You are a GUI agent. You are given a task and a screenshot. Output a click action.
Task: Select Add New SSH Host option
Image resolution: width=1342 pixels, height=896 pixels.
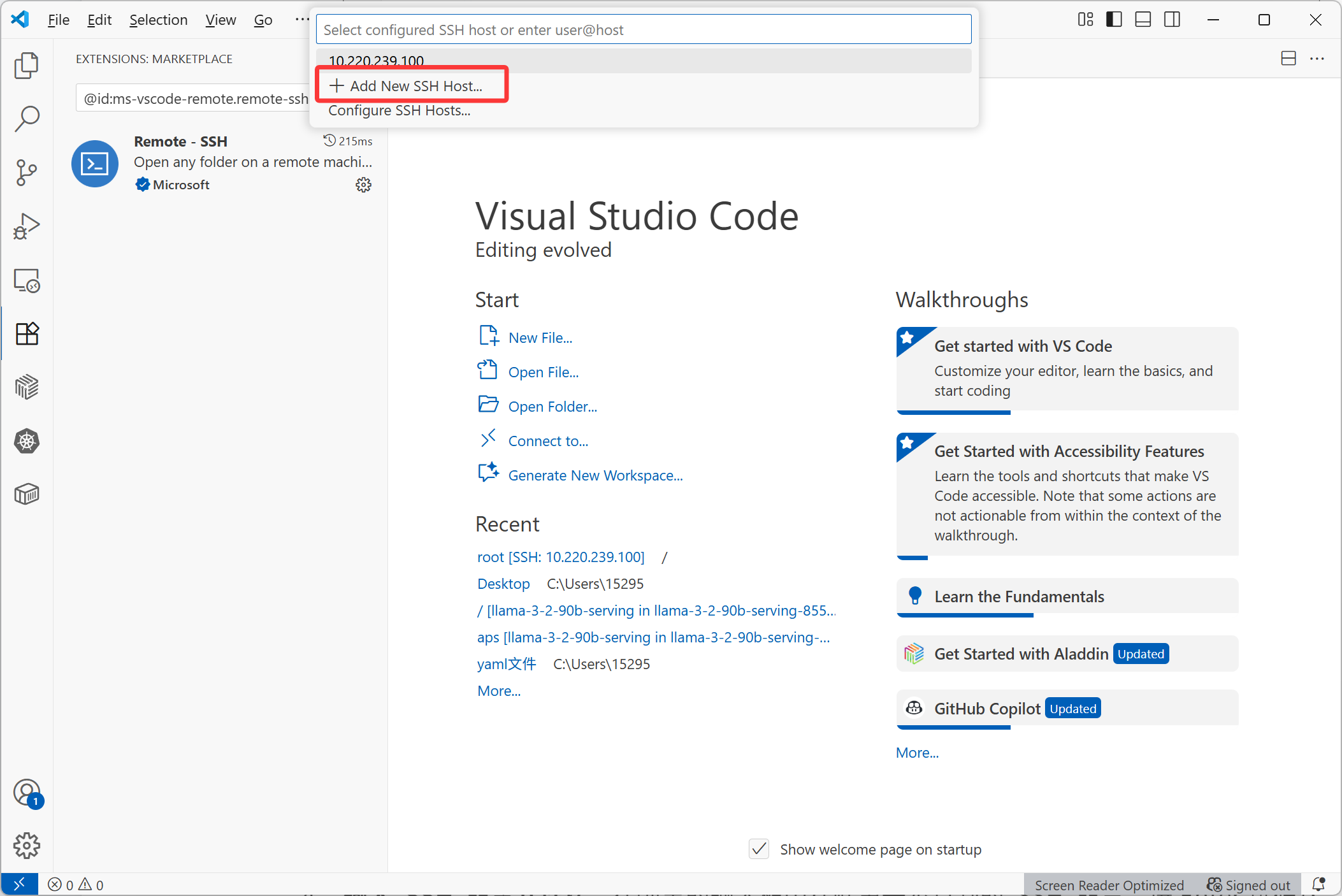tap(415, 86)
